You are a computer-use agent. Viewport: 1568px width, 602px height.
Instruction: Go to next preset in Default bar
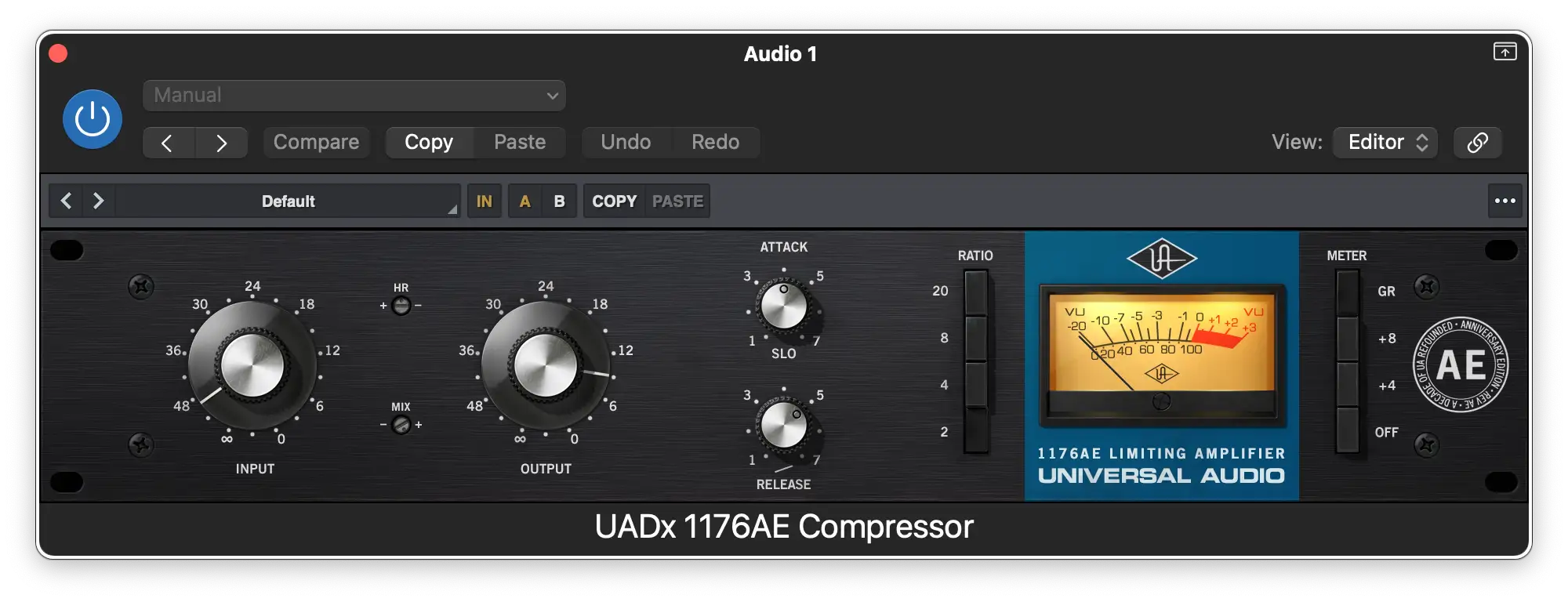pyautogui.click(x=98, y=201)
